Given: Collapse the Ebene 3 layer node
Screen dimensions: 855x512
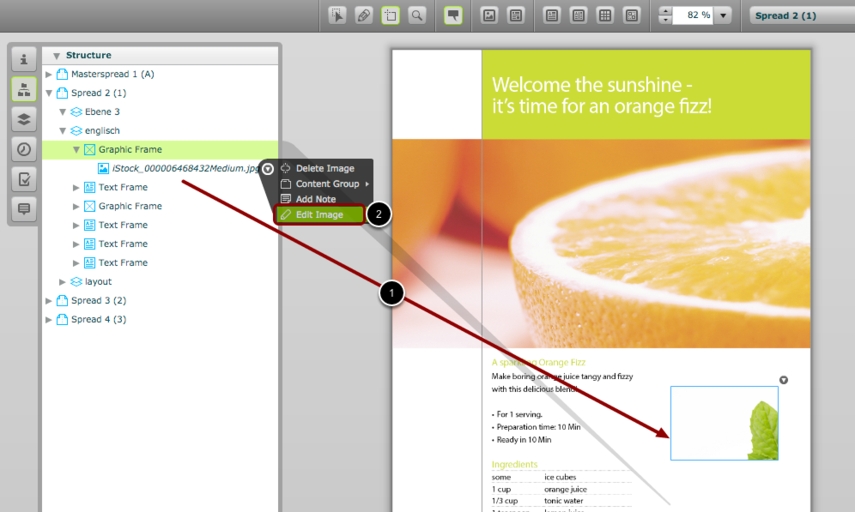Looking at the screenshot, I should pyautogui.click(x=63, y=112).
